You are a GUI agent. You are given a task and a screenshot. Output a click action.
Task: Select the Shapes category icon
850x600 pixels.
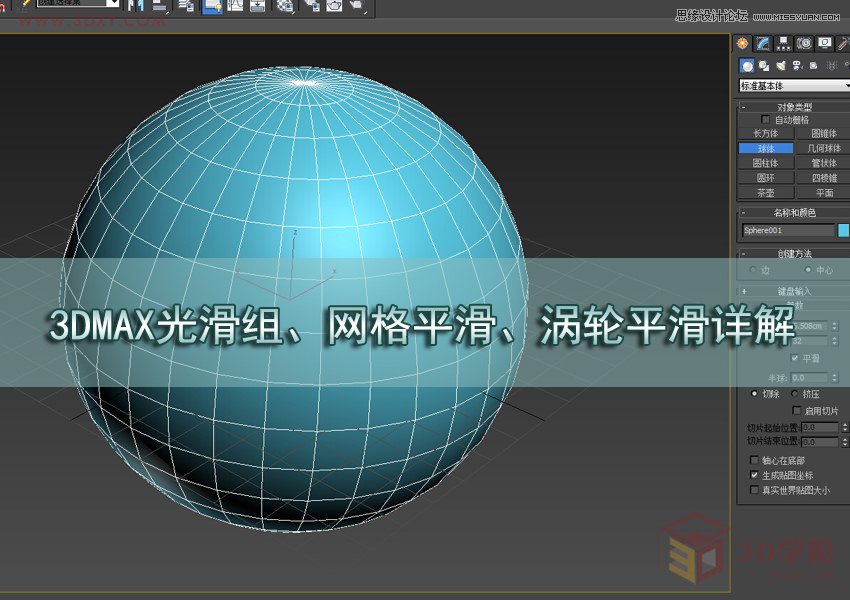pyautogui.click(x=763, y=65)
